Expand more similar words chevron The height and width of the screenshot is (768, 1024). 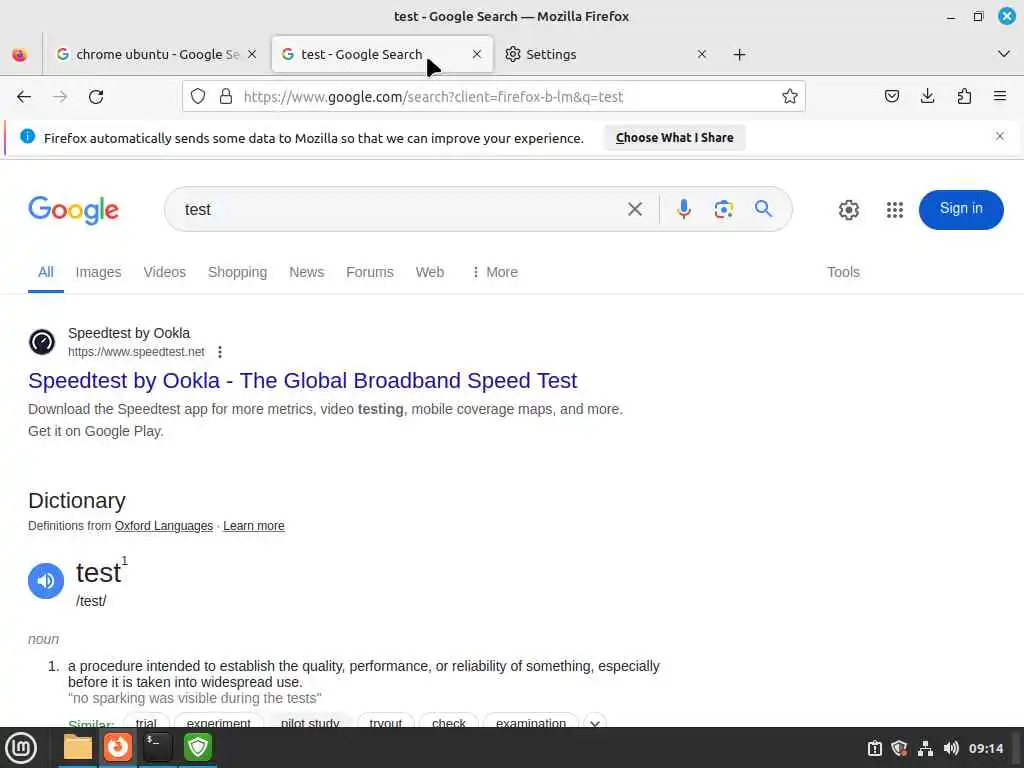coord(595,723)
